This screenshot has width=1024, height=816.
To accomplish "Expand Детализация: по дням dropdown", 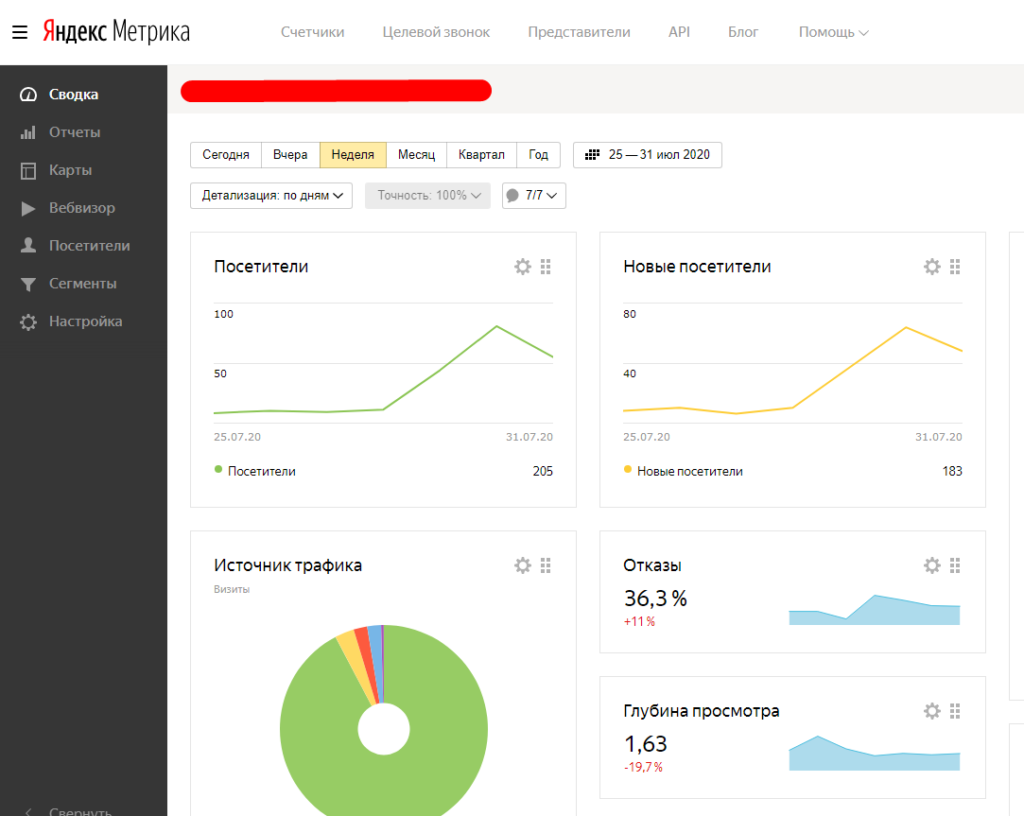I will (272, 195).
